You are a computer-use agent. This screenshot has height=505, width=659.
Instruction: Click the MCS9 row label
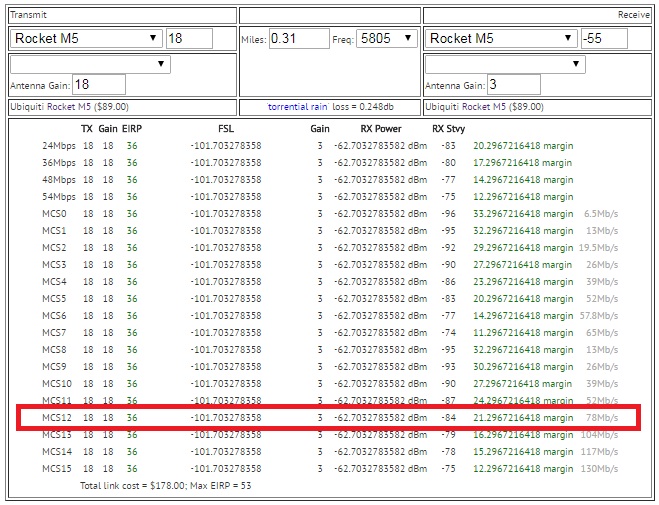point(54,367)
